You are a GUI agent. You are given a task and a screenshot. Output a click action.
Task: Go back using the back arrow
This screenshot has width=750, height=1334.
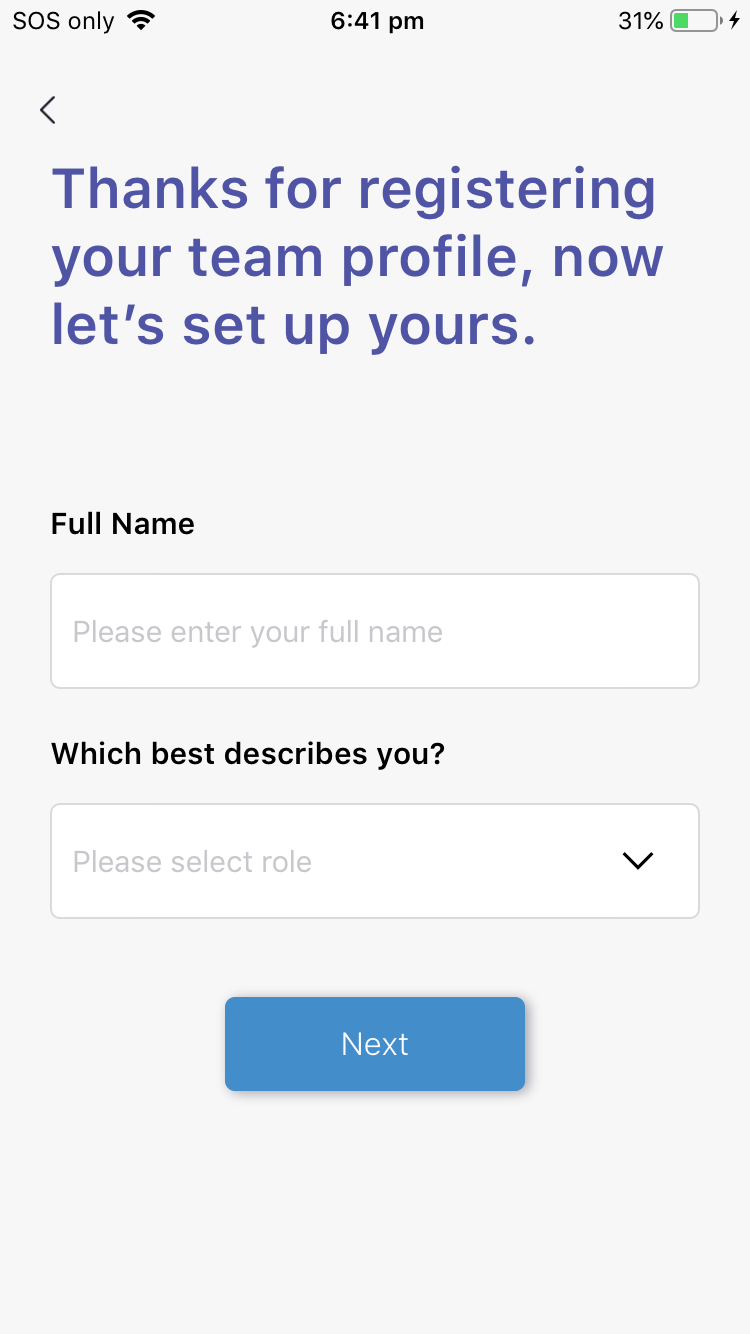[47, 110]
